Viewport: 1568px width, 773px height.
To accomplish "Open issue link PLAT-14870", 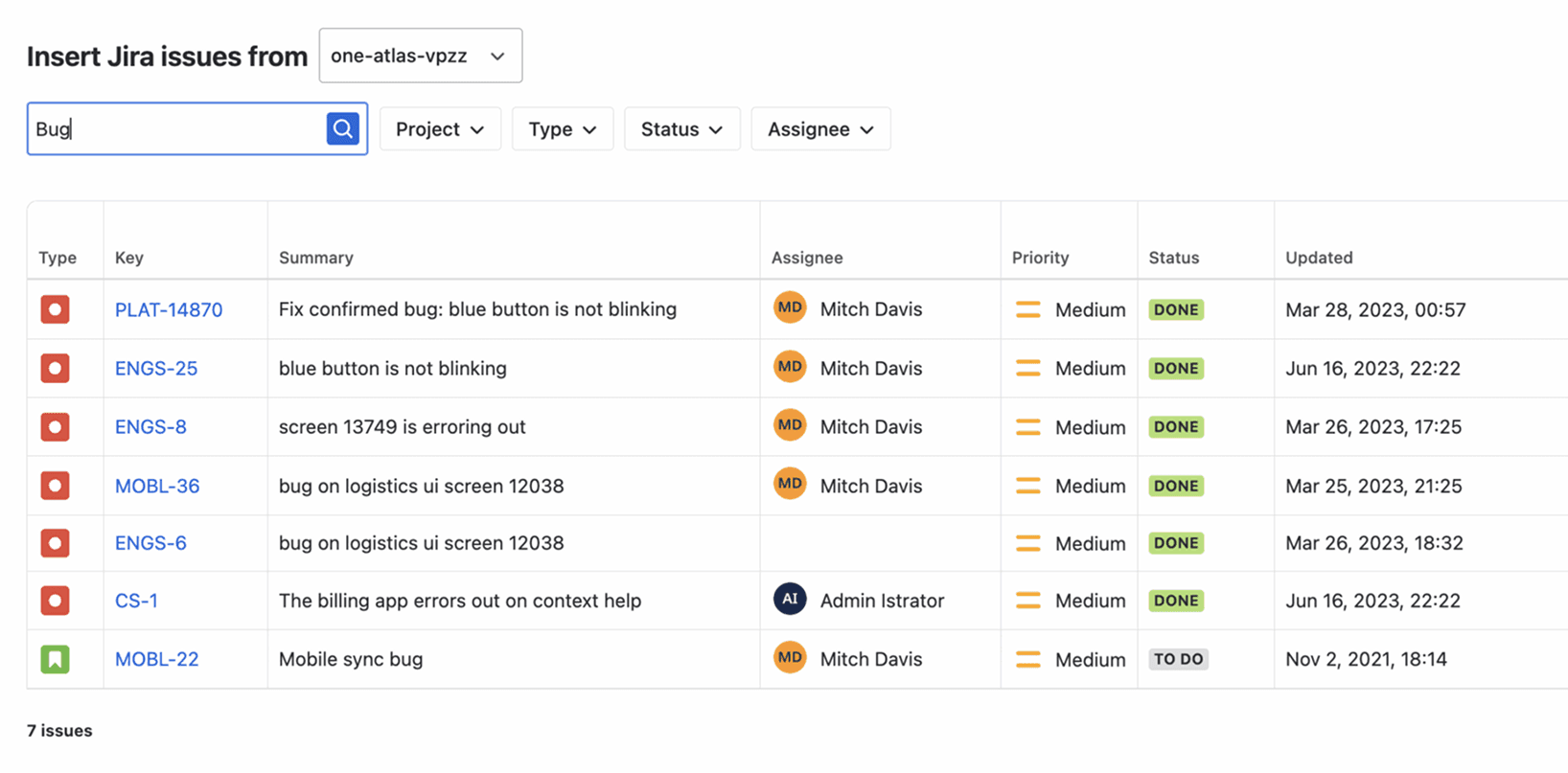I will coord(169,309).
